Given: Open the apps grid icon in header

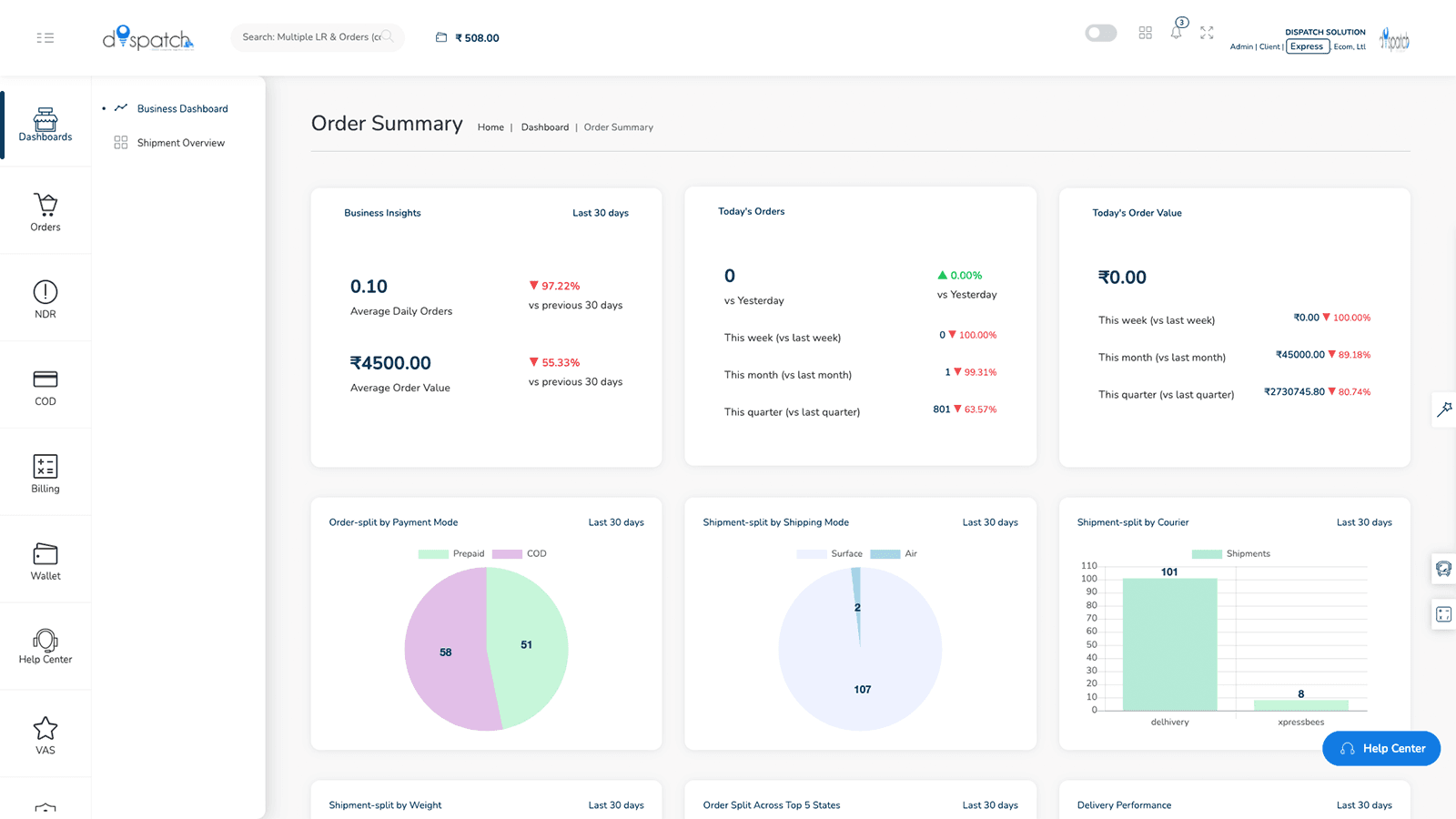Looking at the screenshot, I should coord(1146,33).
